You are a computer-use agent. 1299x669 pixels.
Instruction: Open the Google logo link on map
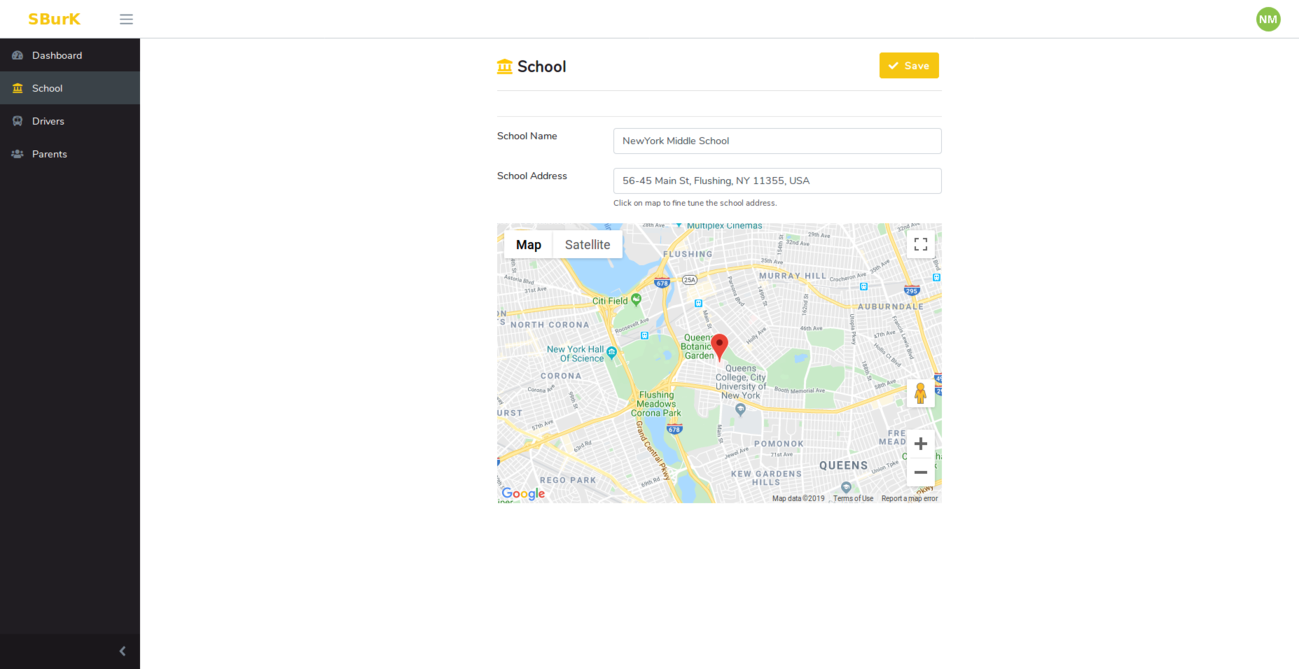[x=523, y=493]
